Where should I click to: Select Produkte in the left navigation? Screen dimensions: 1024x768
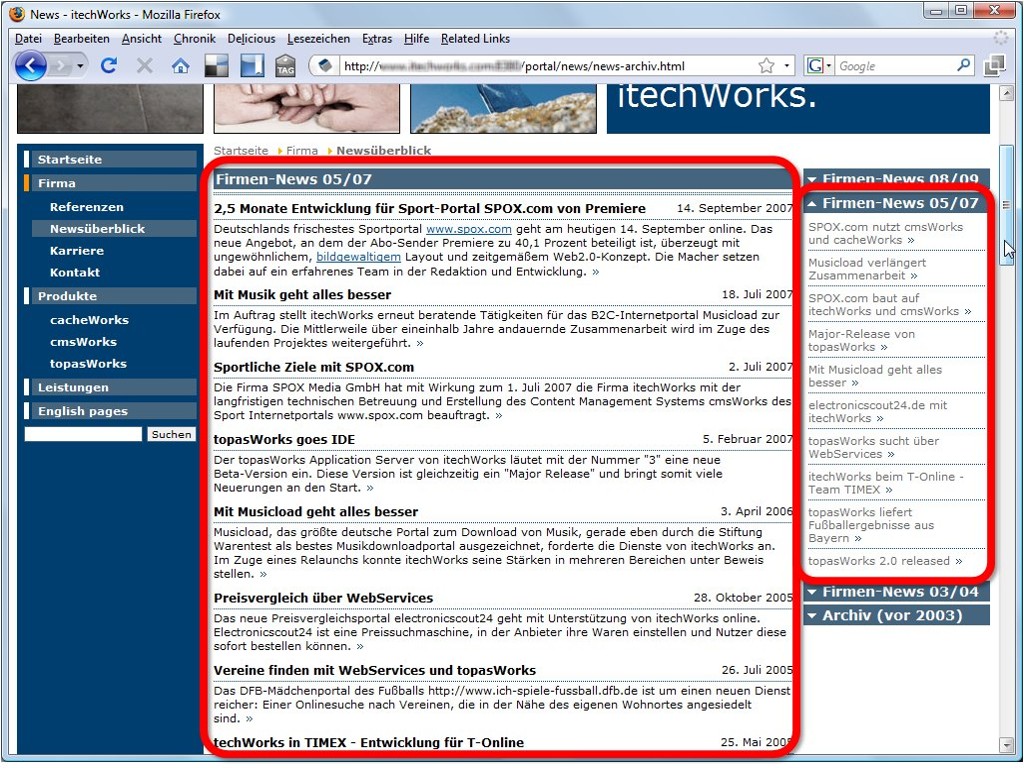pos(110,296)
